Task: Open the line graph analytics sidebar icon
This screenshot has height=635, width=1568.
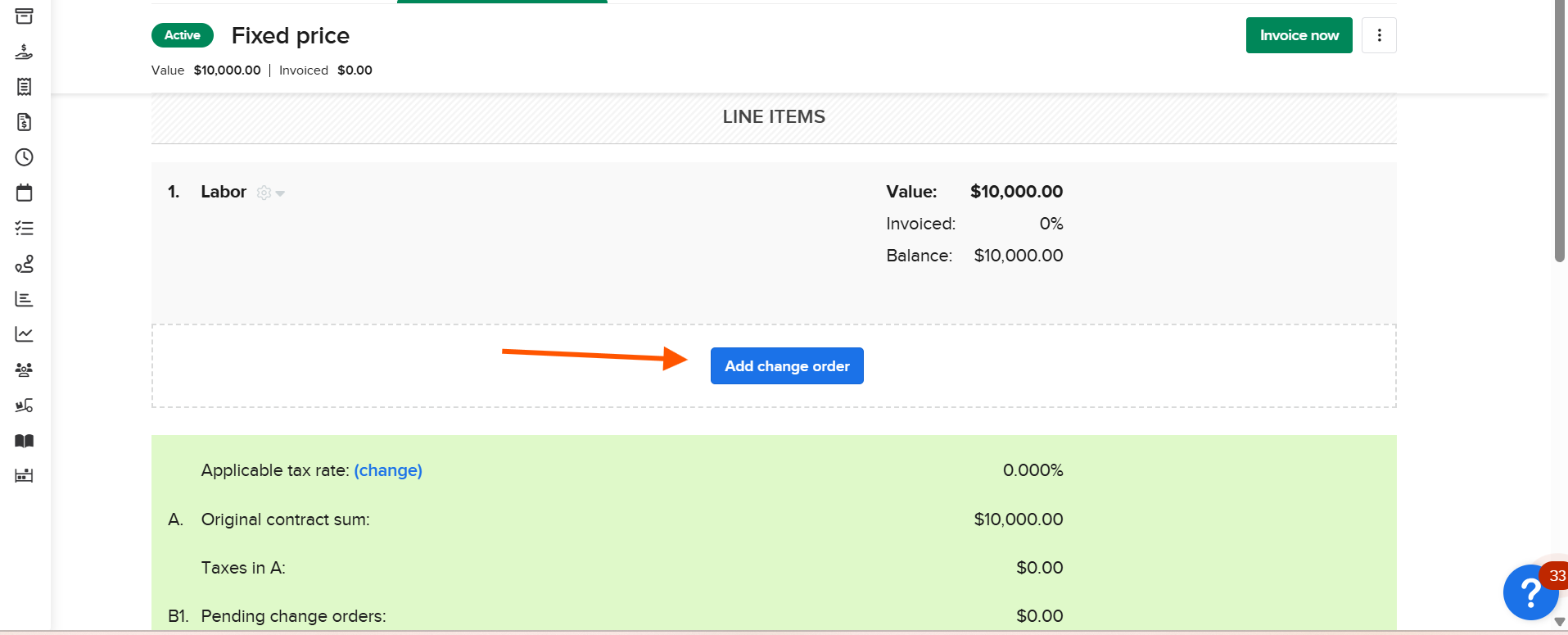Action: pyautogui.click(x=25, y=334)
